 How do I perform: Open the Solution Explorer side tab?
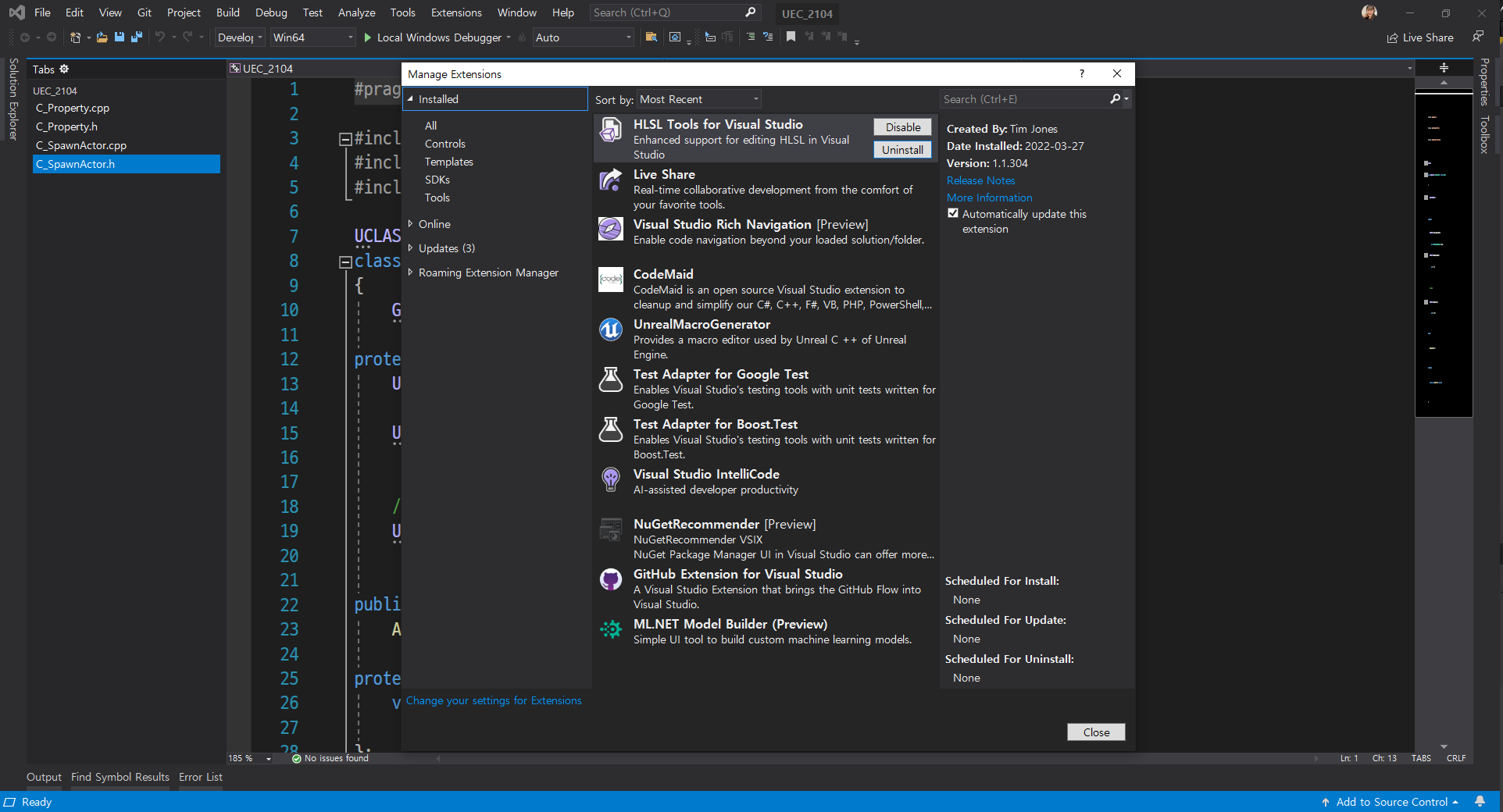[x=13, y=99]
